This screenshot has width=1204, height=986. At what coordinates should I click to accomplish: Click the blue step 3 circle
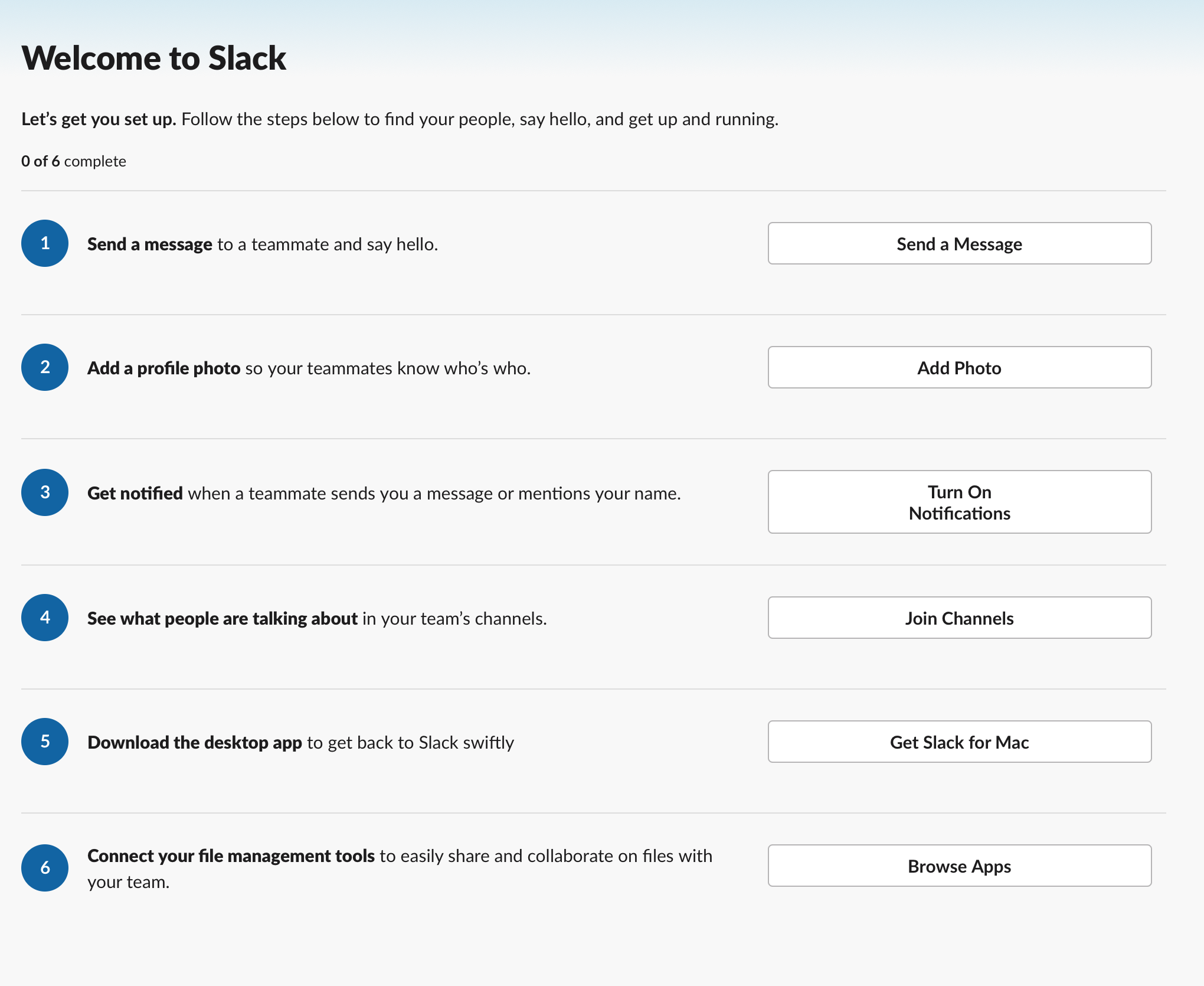point(45,492)
